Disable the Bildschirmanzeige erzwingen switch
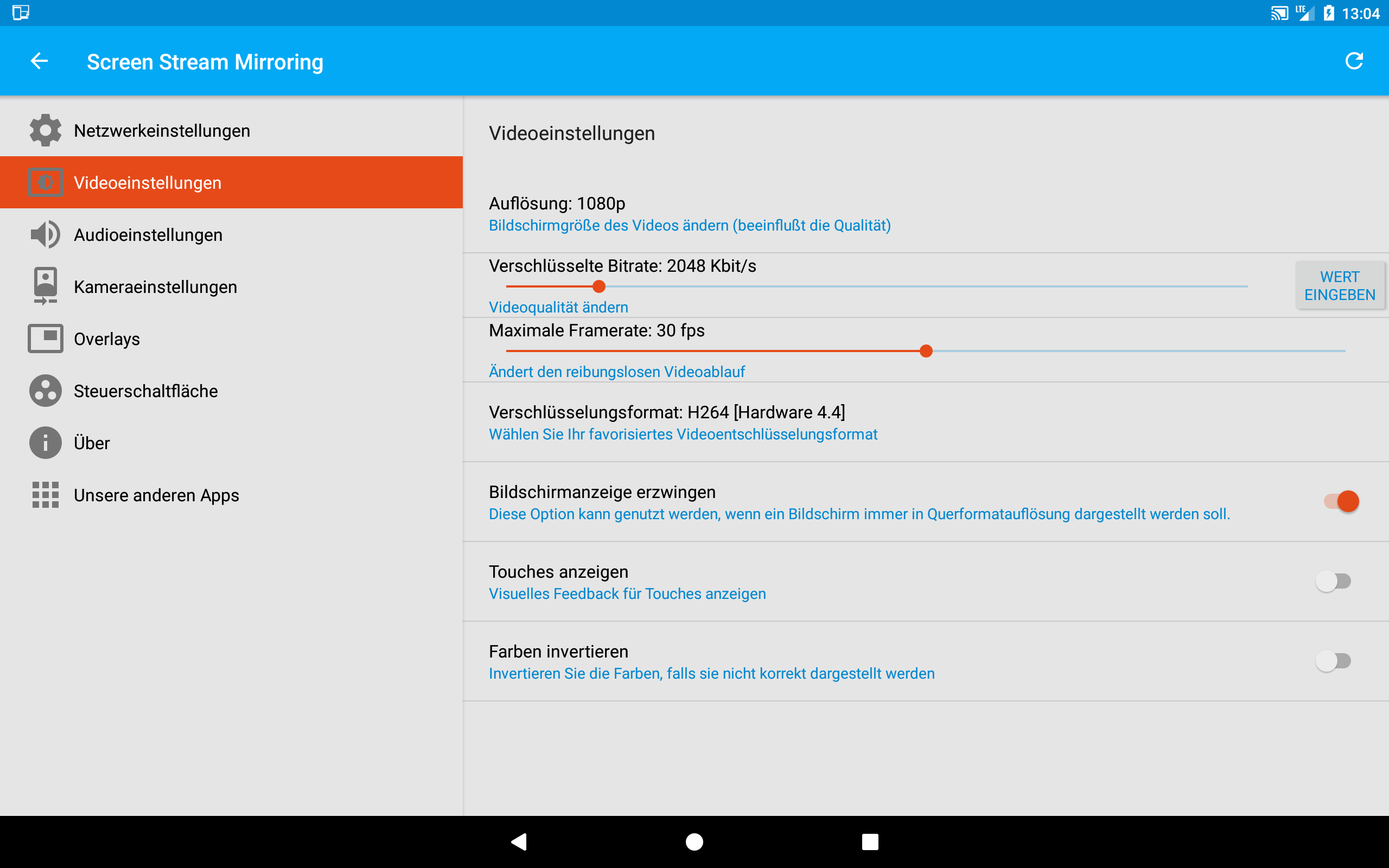 coord(1341,501)
